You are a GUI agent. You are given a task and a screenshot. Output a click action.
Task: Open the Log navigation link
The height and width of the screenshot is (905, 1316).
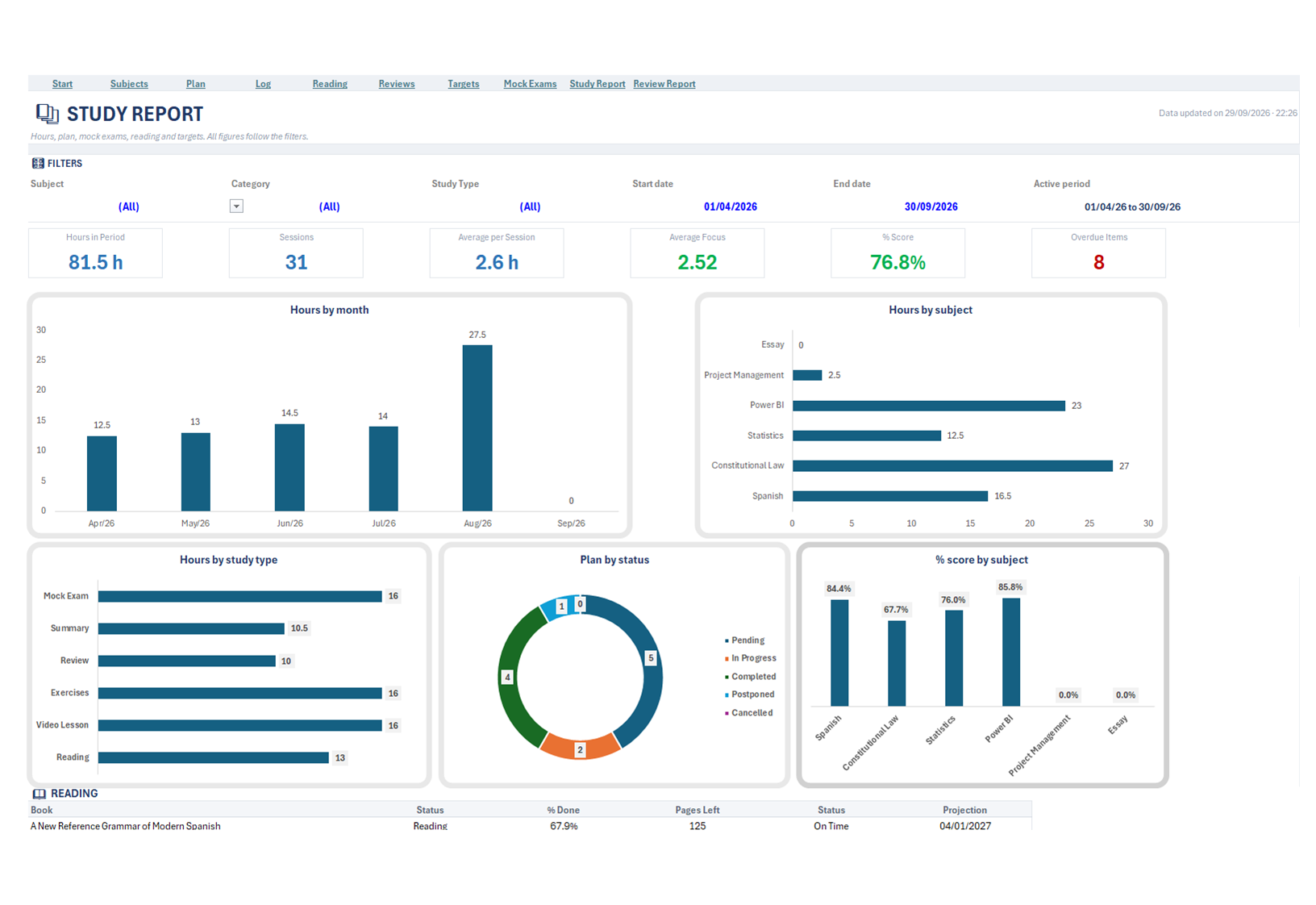point(263,84)
